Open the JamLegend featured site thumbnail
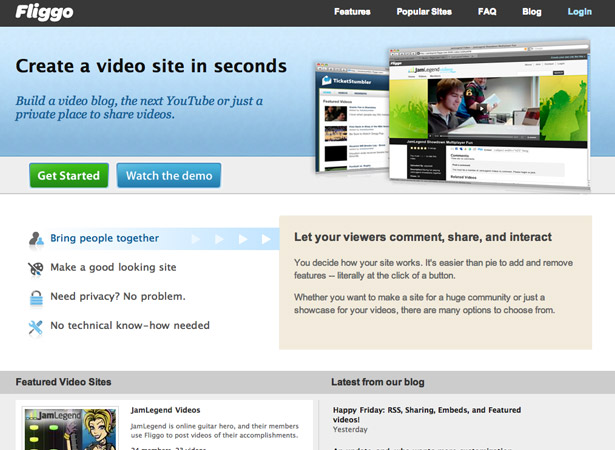This screenshot has width=615, height=450. 70,428
